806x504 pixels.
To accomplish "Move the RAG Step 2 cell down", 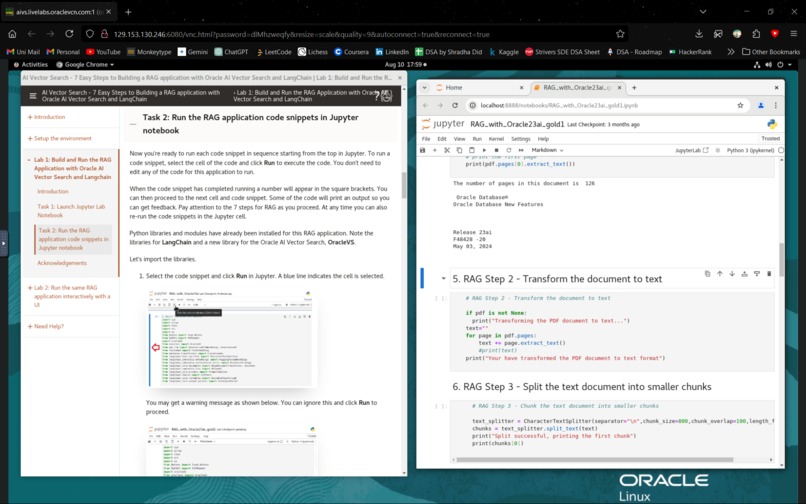I will point(732,274).
